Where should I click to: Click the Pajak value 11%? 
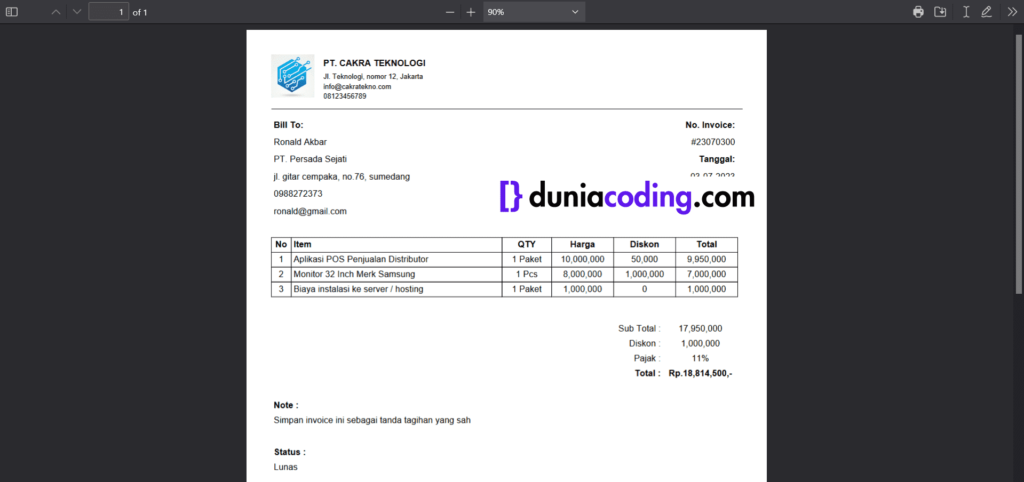tap(700, 359)
